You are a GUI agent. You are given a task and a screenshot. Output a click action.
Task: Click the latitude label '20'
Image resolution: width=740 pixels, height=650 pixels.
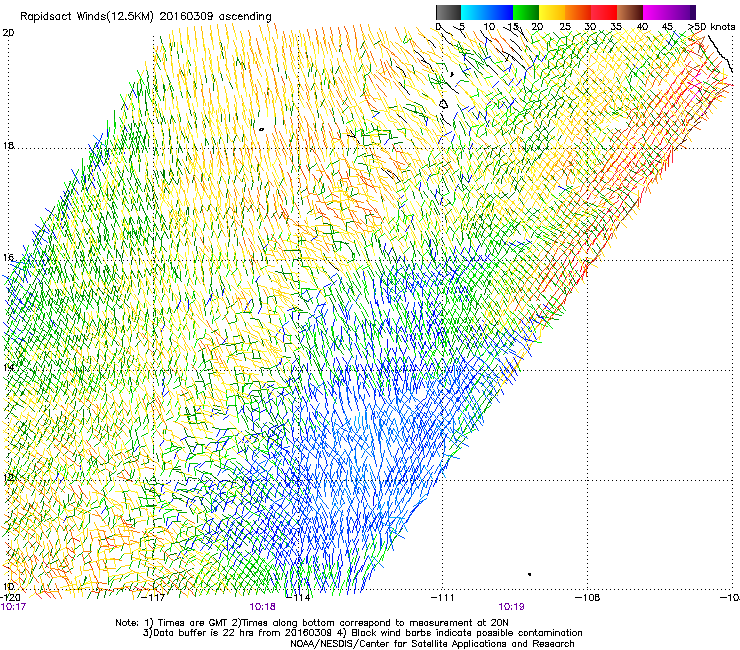tap(8, 33)
